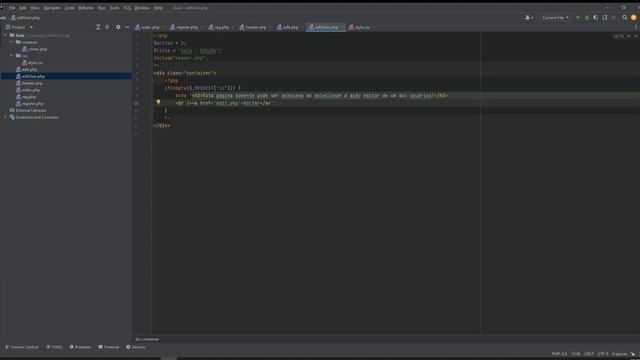Viewport: 640px width, 360px height.
Task: Click the green Run button
Action: pyautogui.click(x=578, y=18)
